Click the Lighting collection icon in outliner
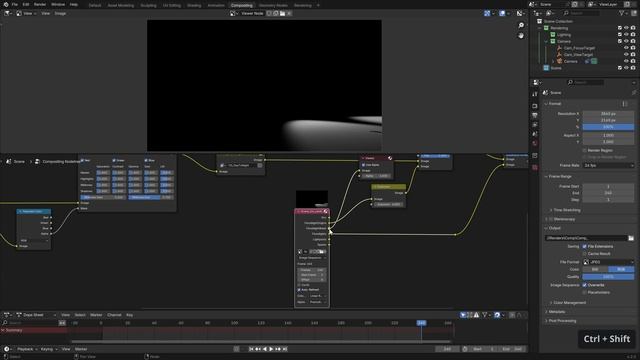Viewport: 640px width, 360px height. (x=553, y=35)
